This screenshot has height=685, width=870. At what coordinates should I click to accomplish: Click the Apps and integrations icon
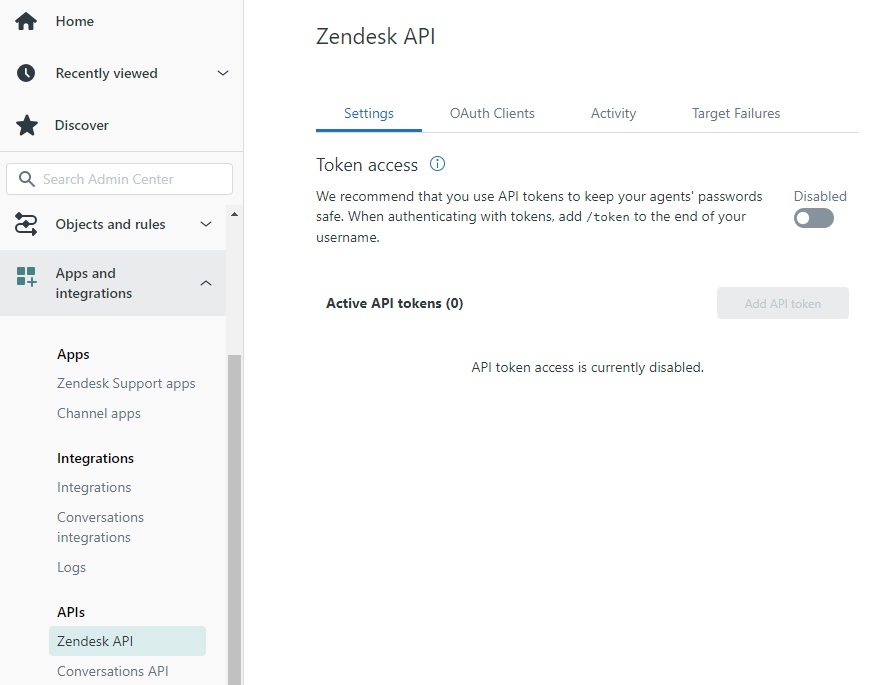pos(26,277)
